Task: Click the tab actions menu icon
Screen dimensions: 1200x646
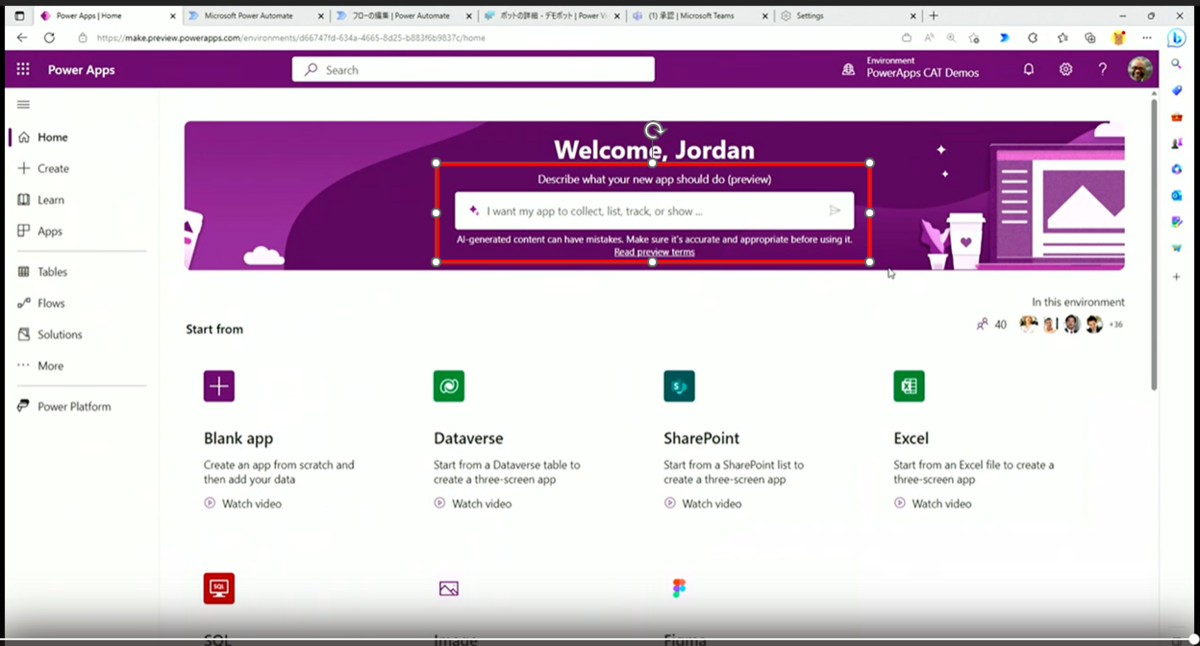Action: (20, 16)
